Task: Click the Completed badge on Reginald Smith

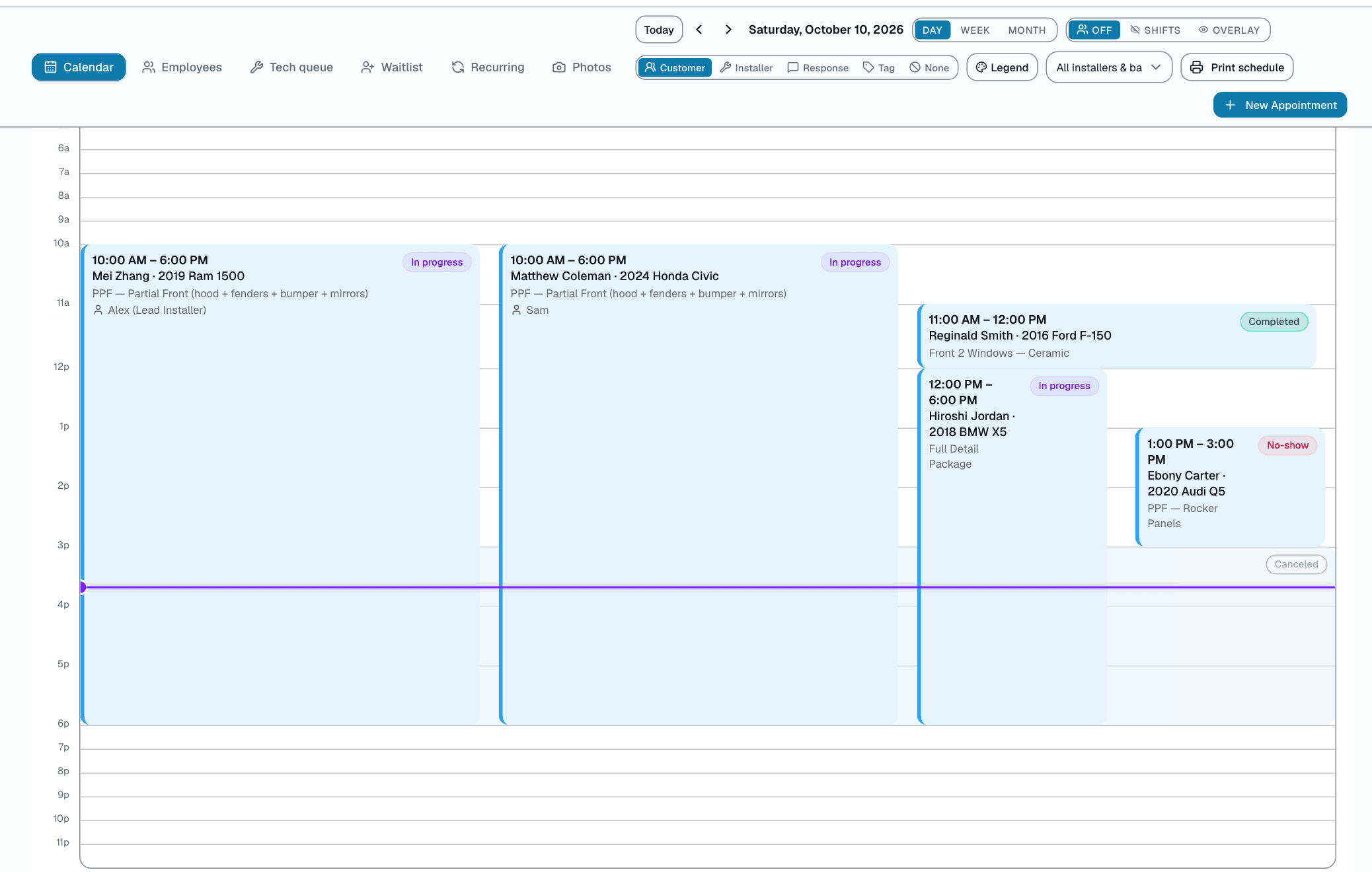Action: 1274,322
